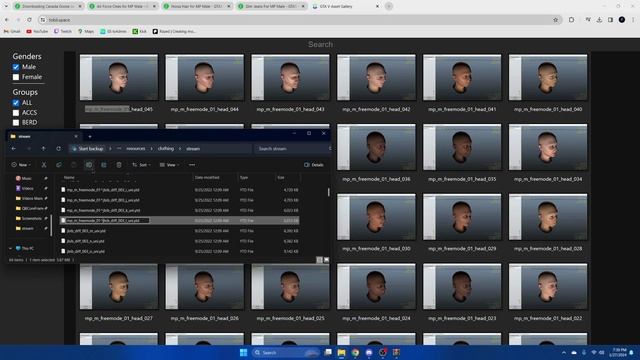The height and width of the screenshot is (360, 640).
Task: Open the Sort dropdown in File Explorer
Action: point(141,165)
